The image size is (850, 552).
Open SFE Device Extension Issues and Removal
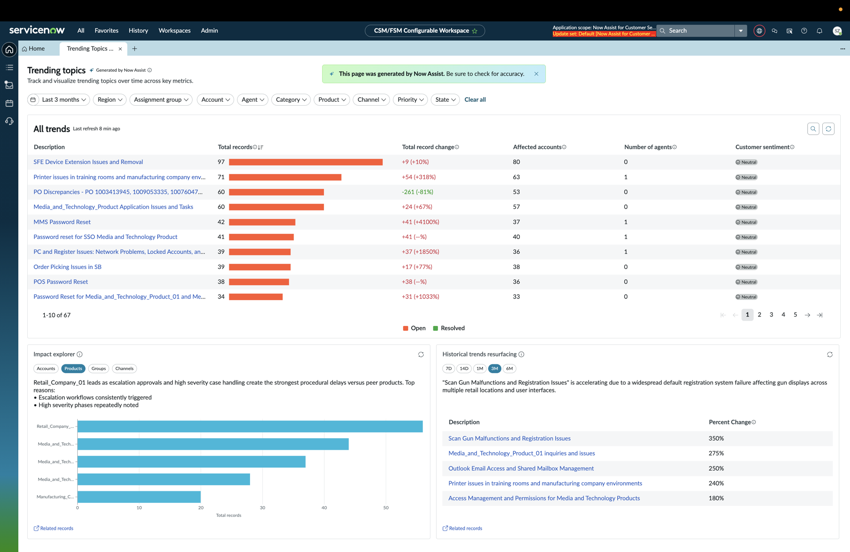tap(88, 162)
